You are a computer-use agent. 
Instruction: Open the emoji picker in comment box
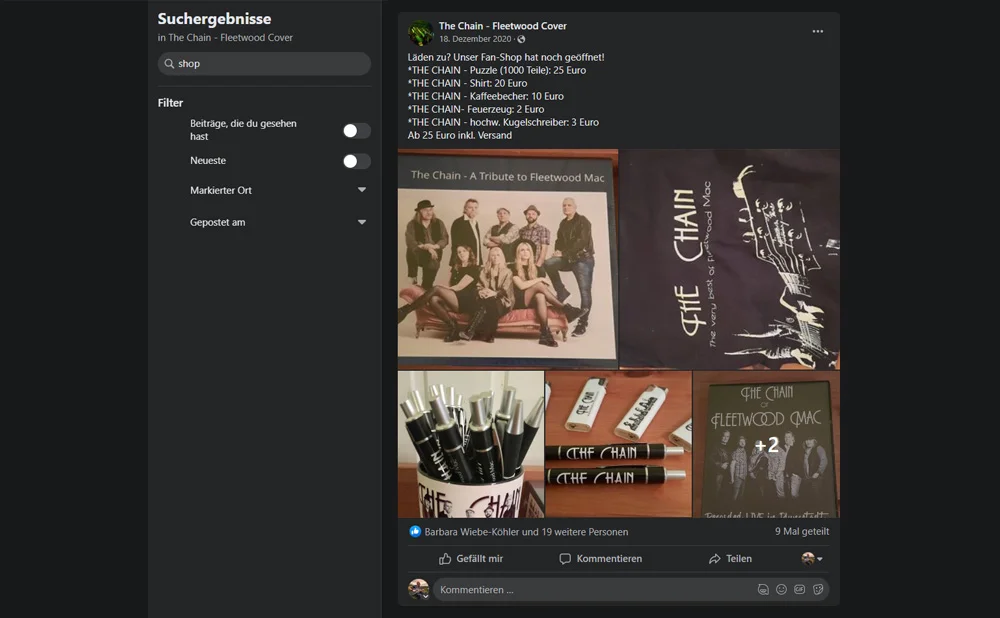[781, 589]
